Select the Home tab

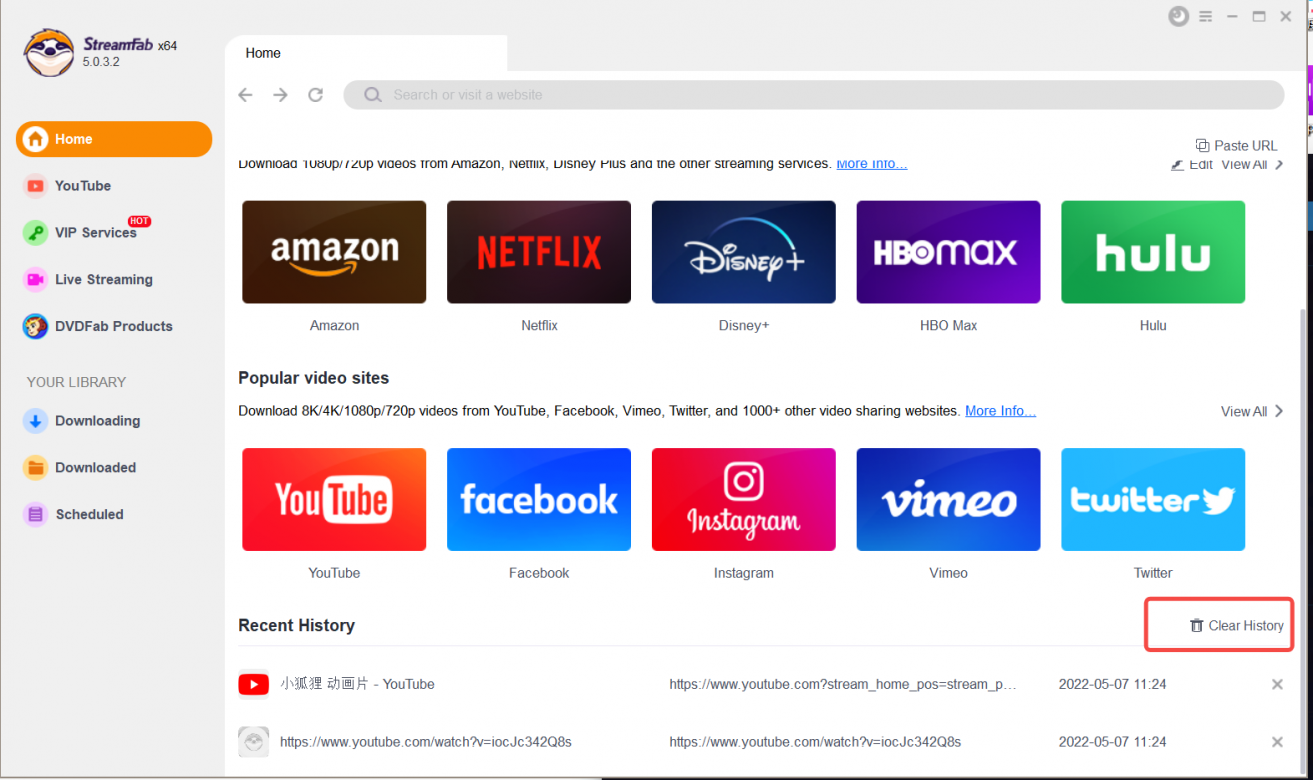tap(366, 53)
